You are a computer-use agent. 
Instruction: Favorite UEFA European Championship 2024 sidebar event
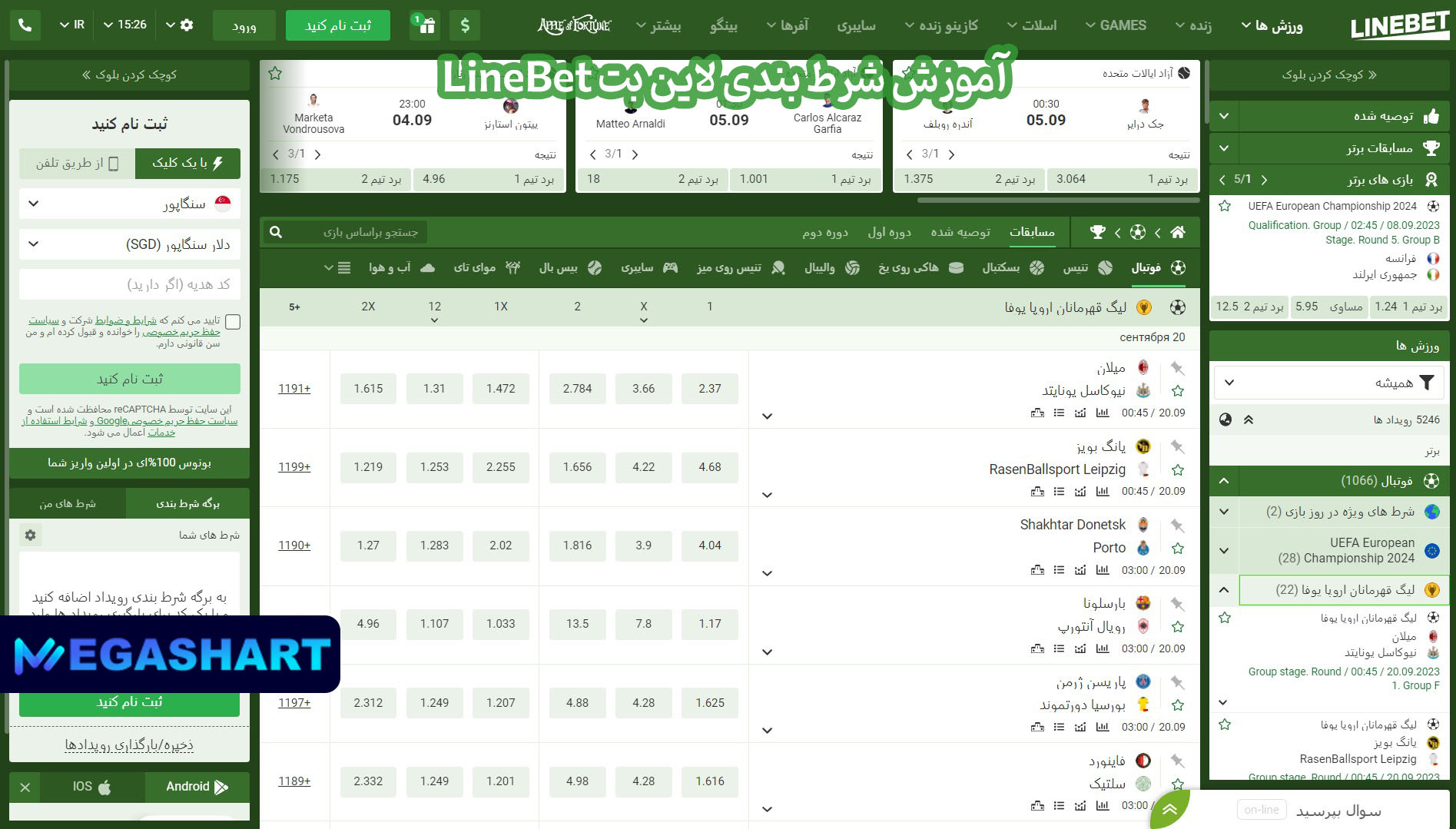1225,206
